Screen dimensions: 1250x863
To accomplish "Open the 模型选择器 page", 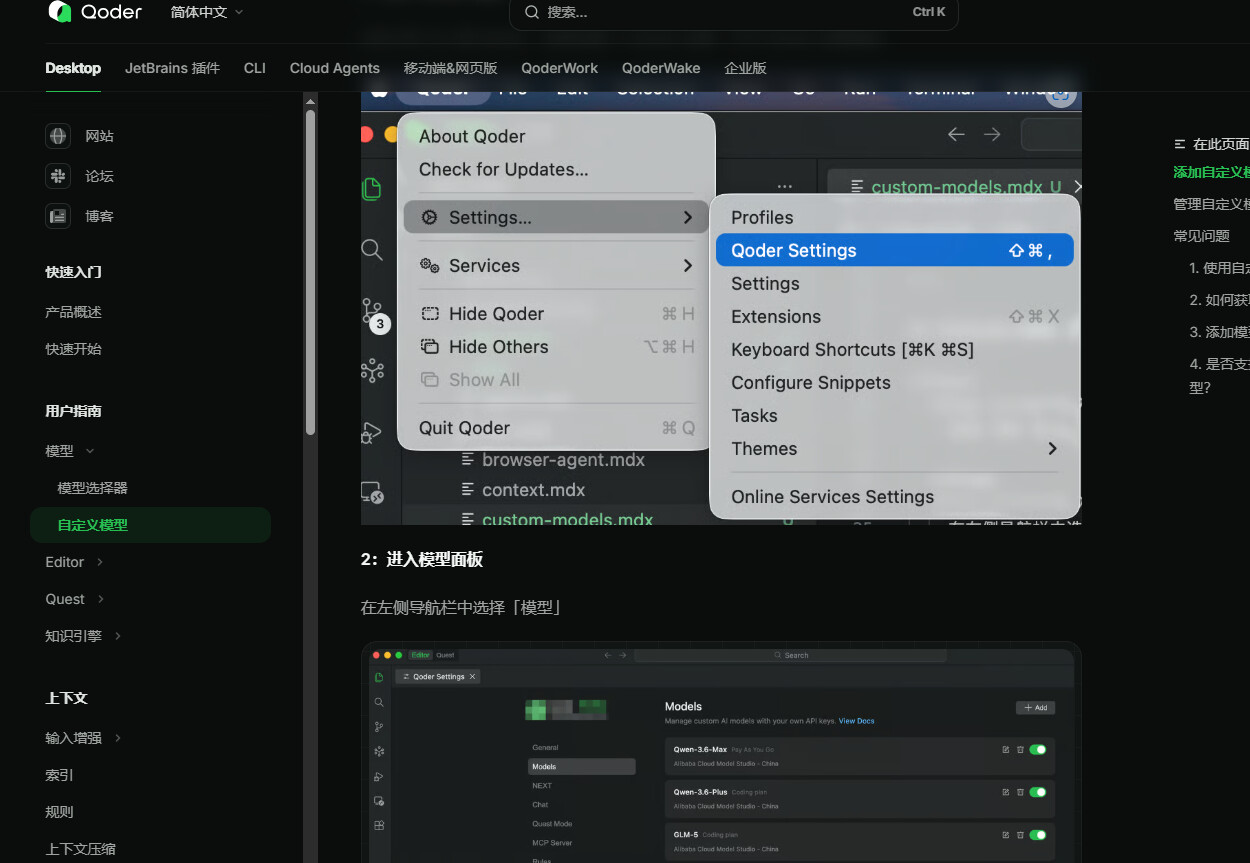I will [x=92, y=488].
